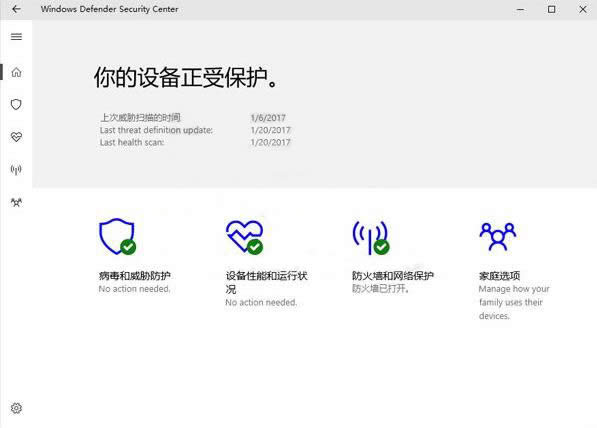The image size is (597, 428).
Task: Open 设备性能和运行状况 tile title
Action: [x=266, y=282]
